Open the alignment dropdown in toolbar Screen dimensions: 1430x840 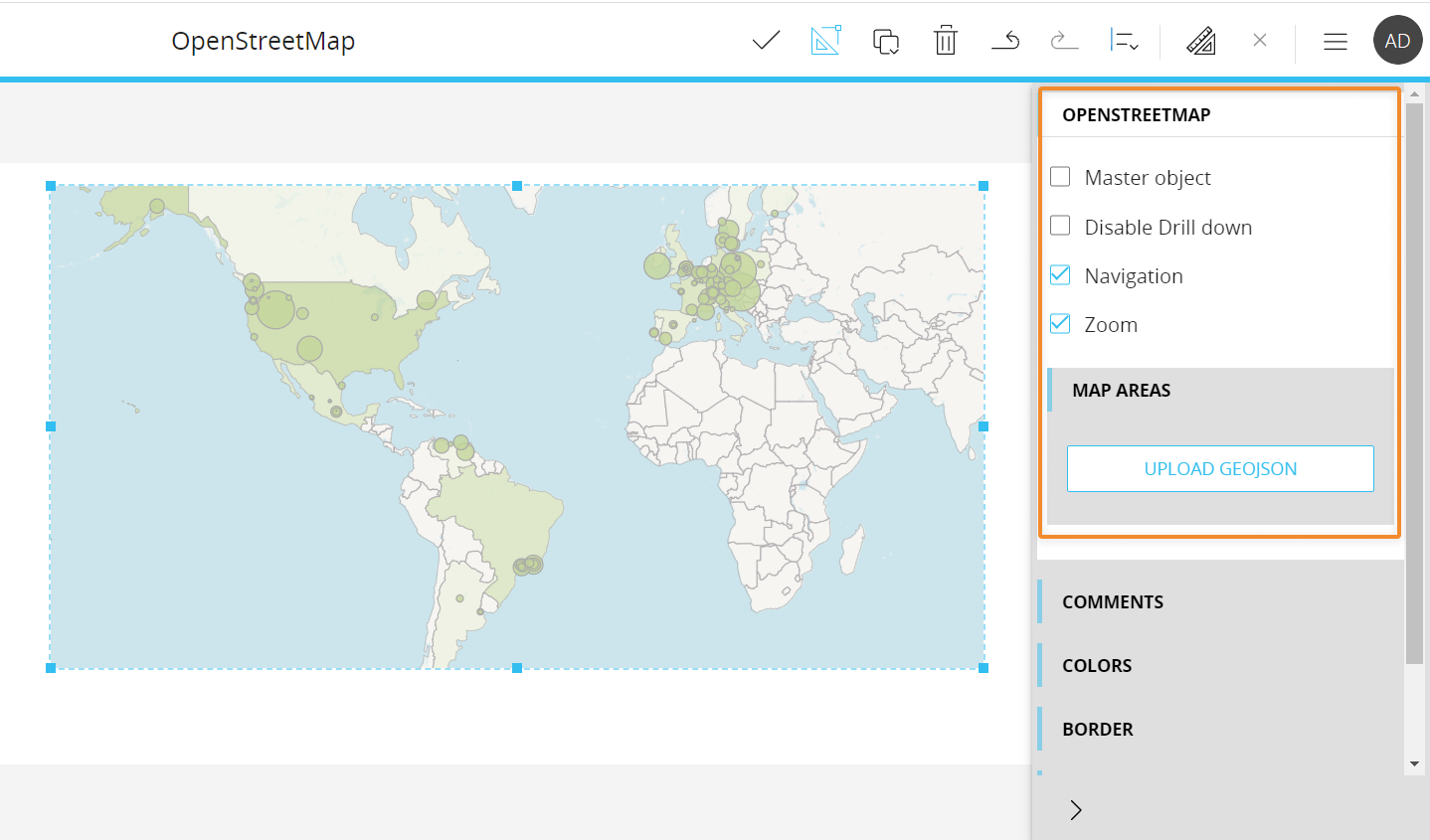(1124, 41)
